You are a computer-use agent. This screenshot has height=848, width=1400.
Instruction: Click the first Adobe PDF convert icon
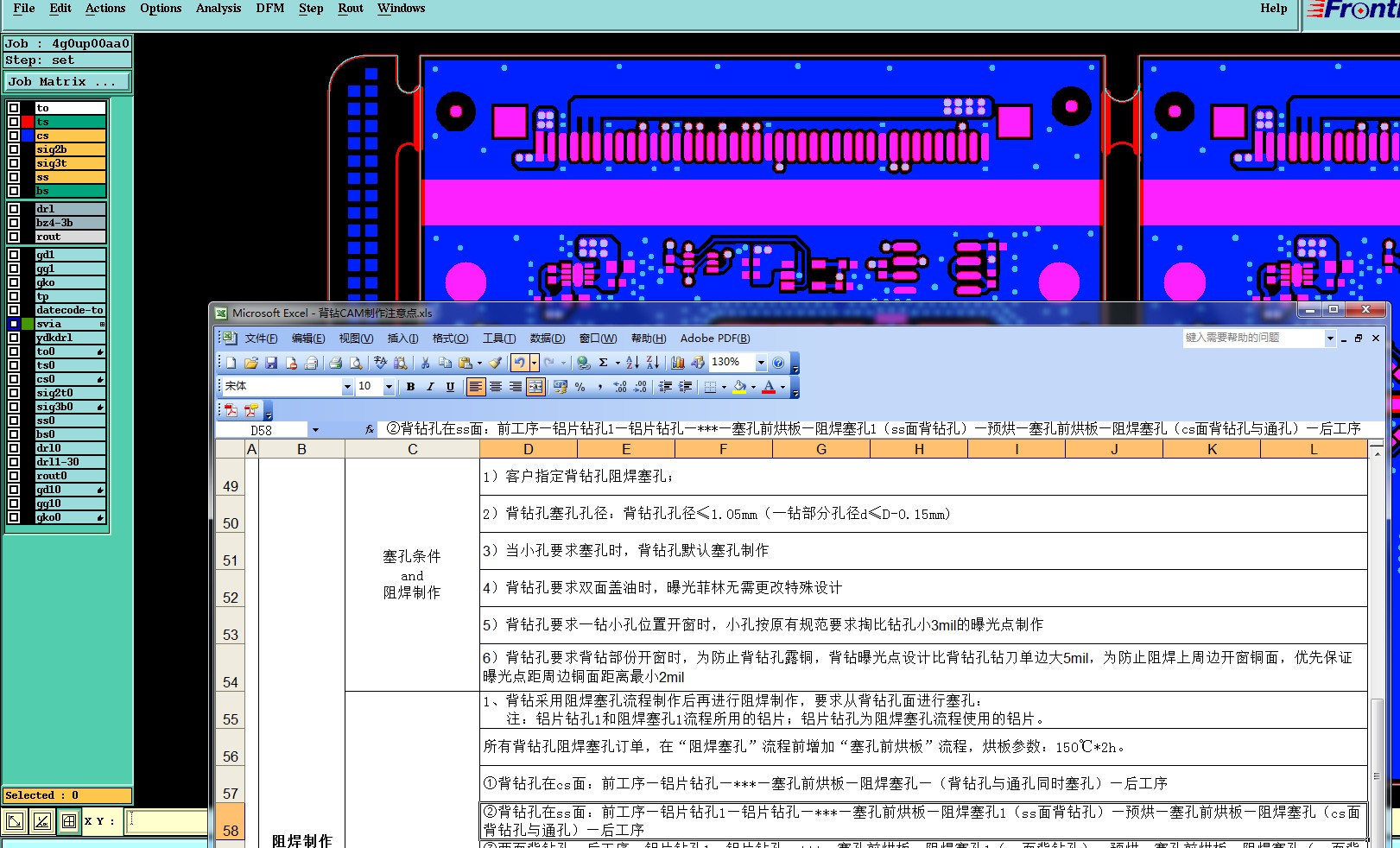point(231,410)
